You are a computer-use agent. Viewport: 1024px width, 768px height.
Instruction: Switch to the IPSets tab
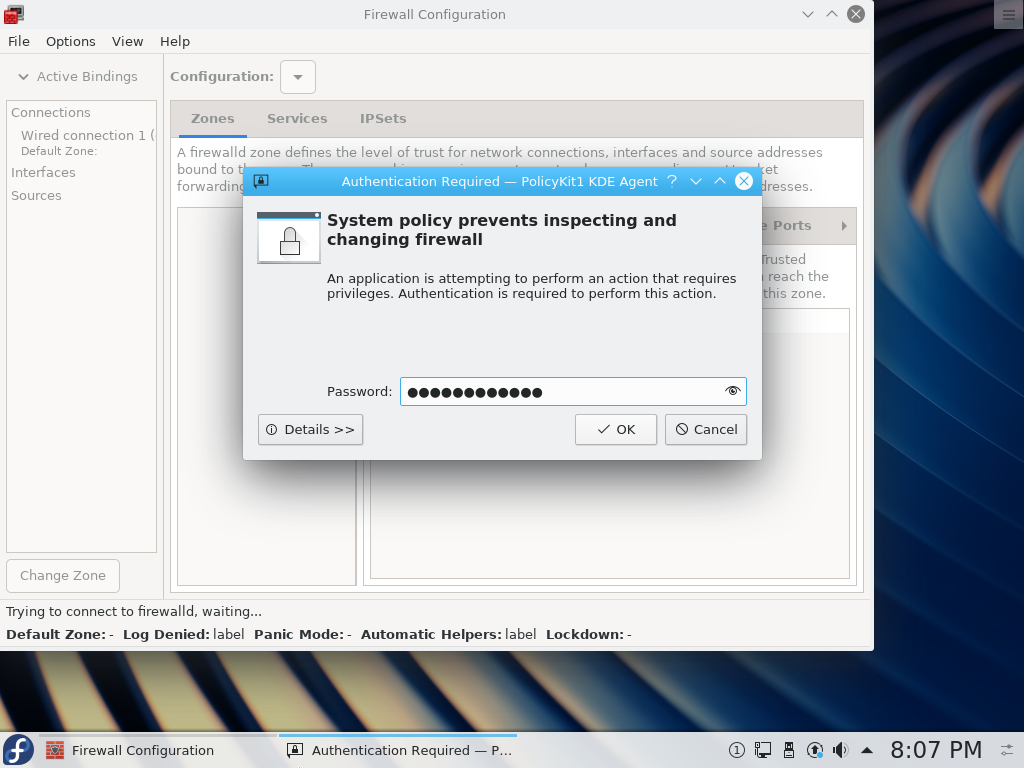pyautogui.click(x=383, y=118)
